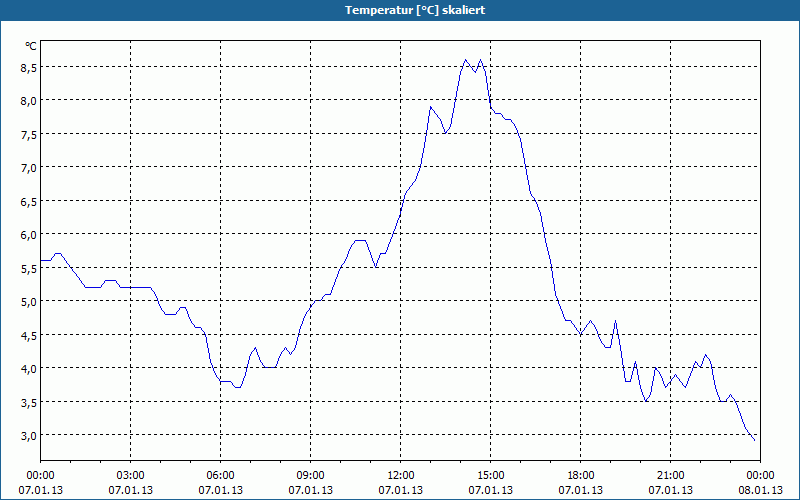Click the 09:00 time axis label
The width and height of the screenshot is (800, 500).
(x=310, y=476)
